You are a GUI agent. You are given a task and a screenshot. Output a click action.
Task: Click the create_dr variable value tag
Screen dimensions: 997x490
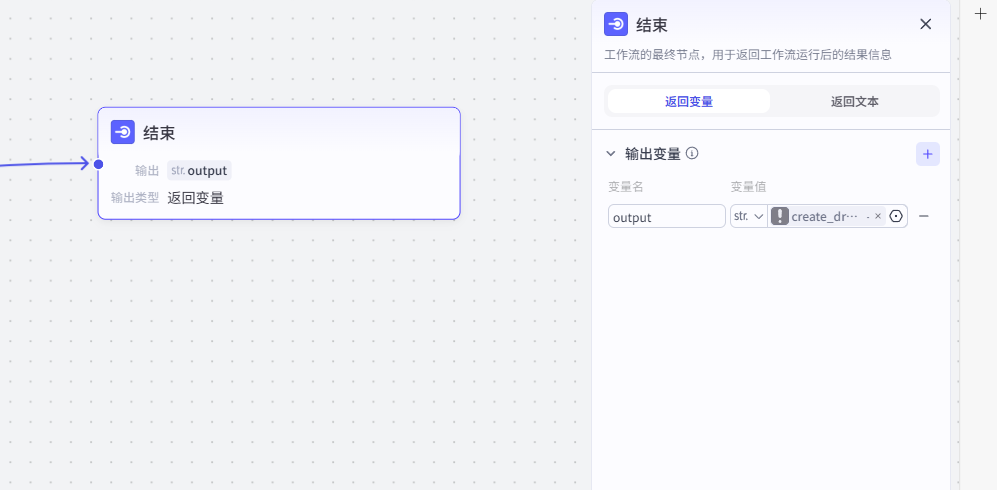(825, 216)
